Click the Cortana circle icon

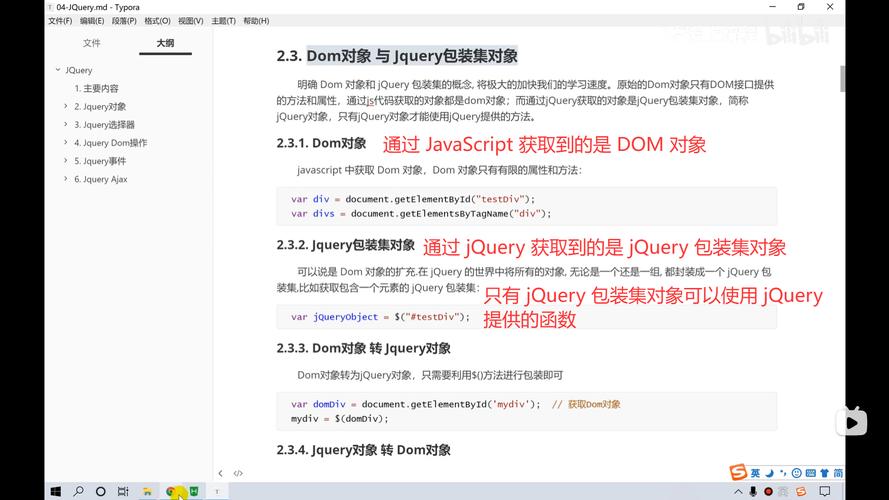point(100,491)
